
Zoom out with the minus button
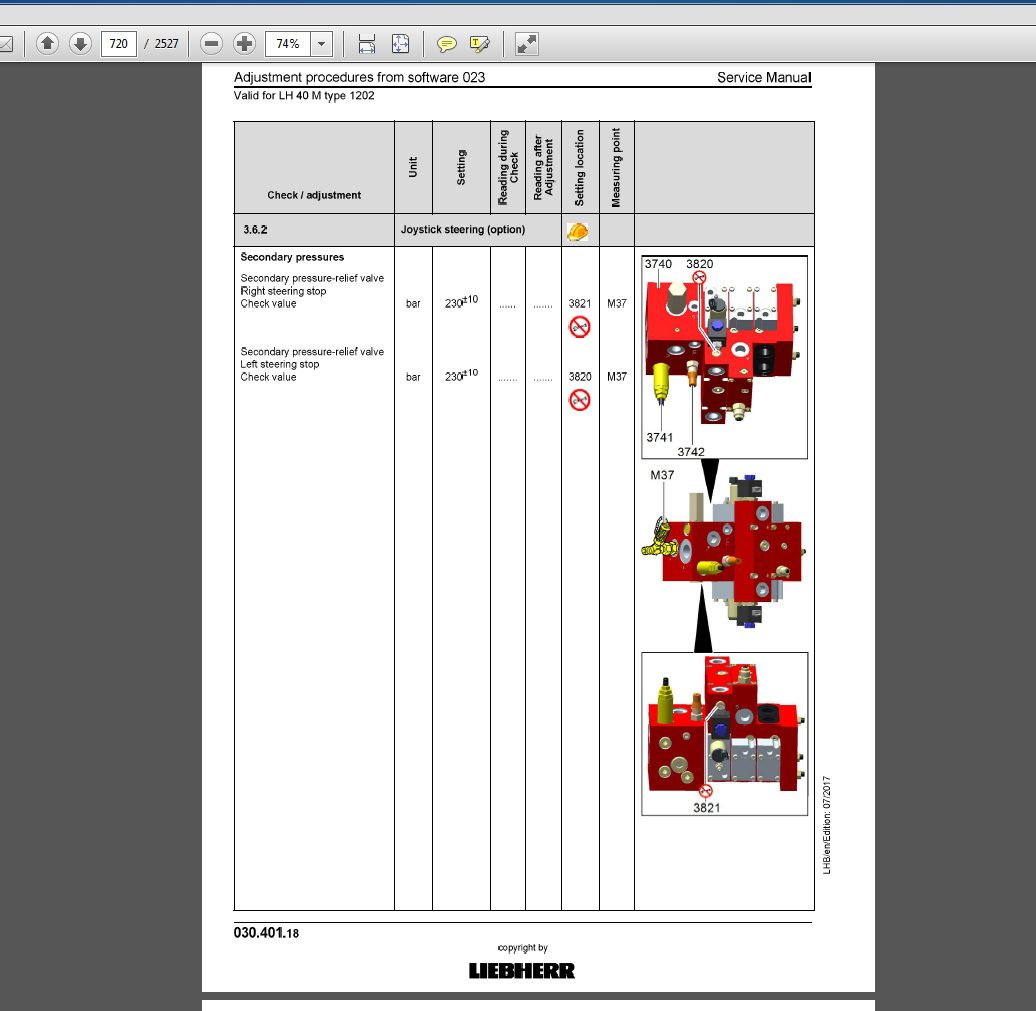[x=211, y=44]
